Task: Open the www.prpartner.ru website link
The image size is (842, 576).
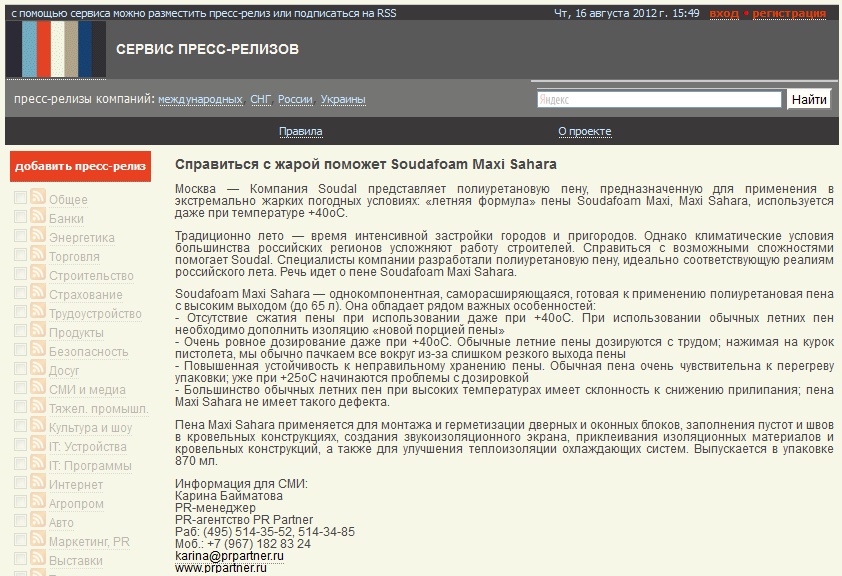Action: tap(221, 568)
